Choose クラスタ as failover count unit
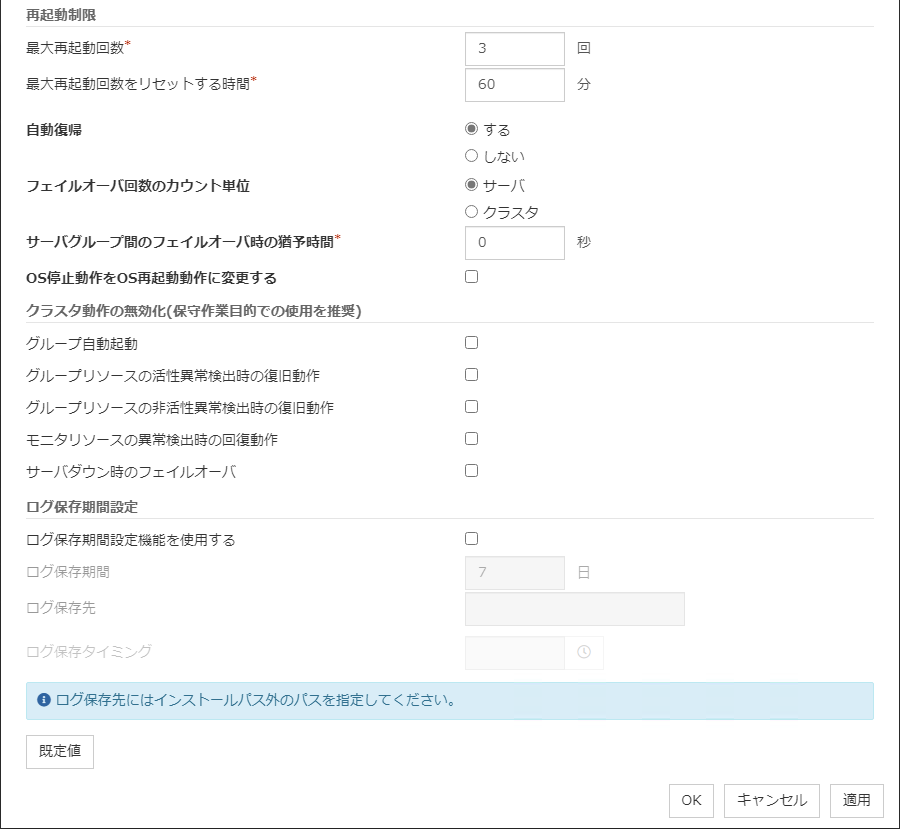The height and width of the screenshot is (829, 900). coord(472,212)
